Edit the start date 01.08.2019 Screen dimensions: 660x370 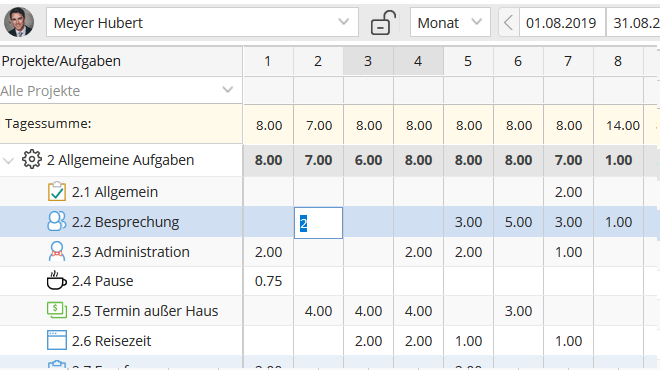point(562,22)
